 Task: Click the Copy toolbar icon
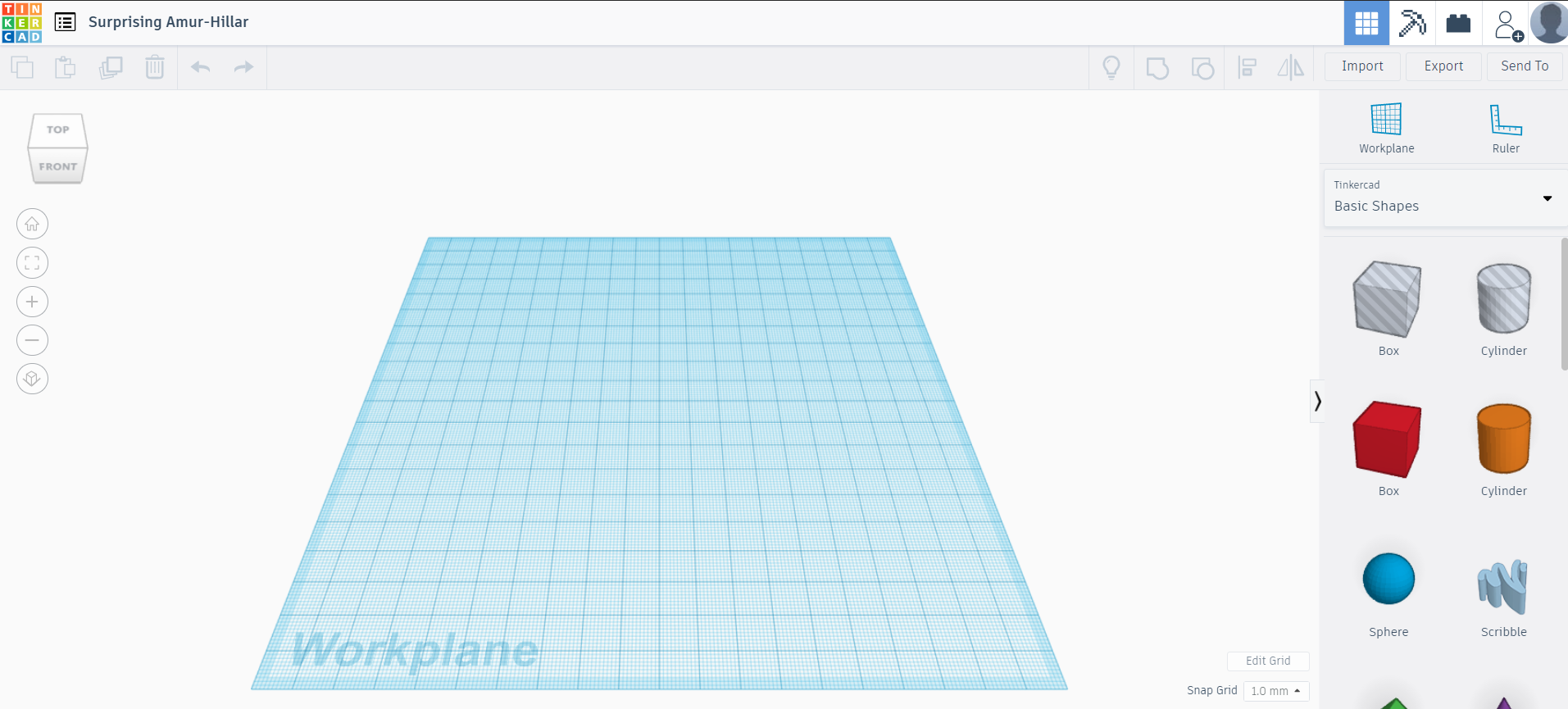tap(22, 67)
